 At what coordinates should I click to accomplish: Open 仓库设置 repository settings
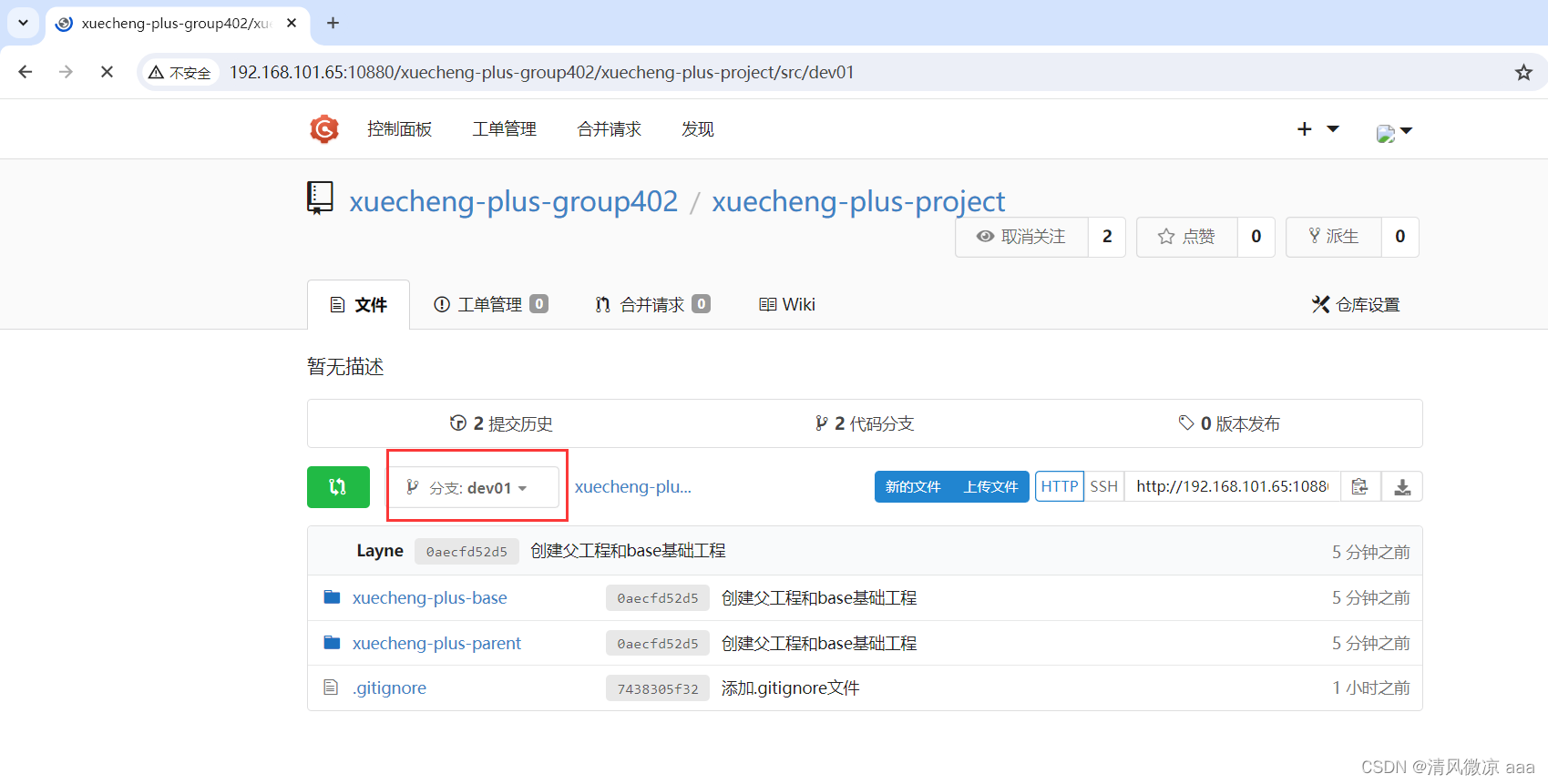(1356, 304)
